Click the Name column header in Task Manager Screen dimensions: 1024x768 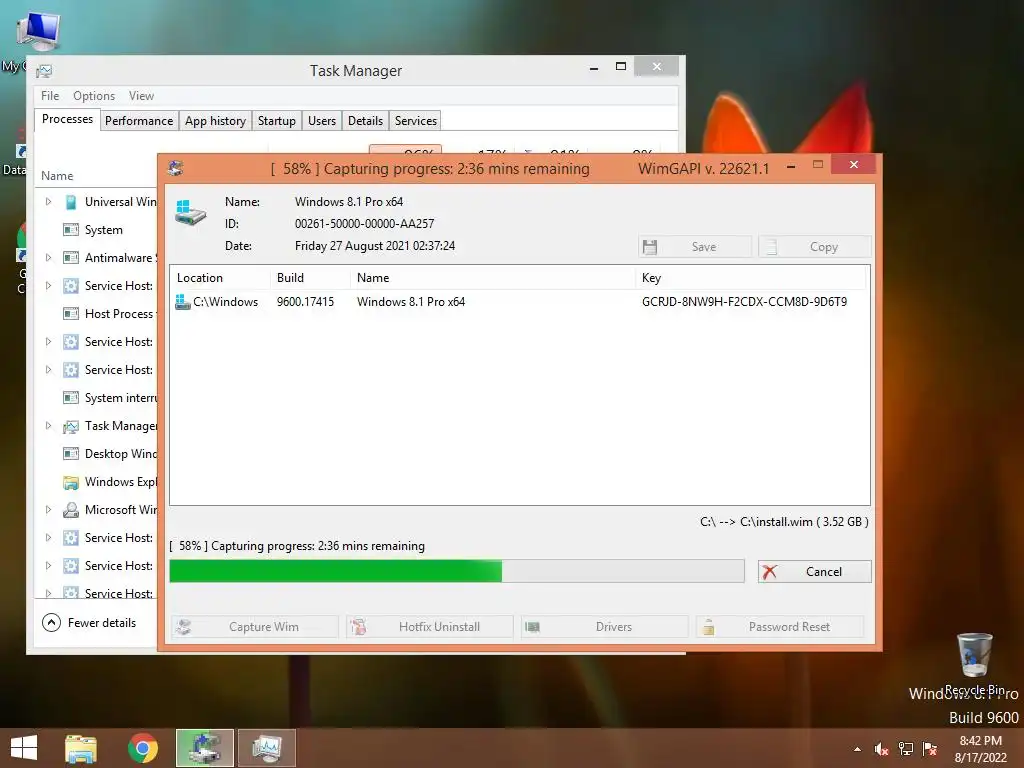[x=57, y=176]
